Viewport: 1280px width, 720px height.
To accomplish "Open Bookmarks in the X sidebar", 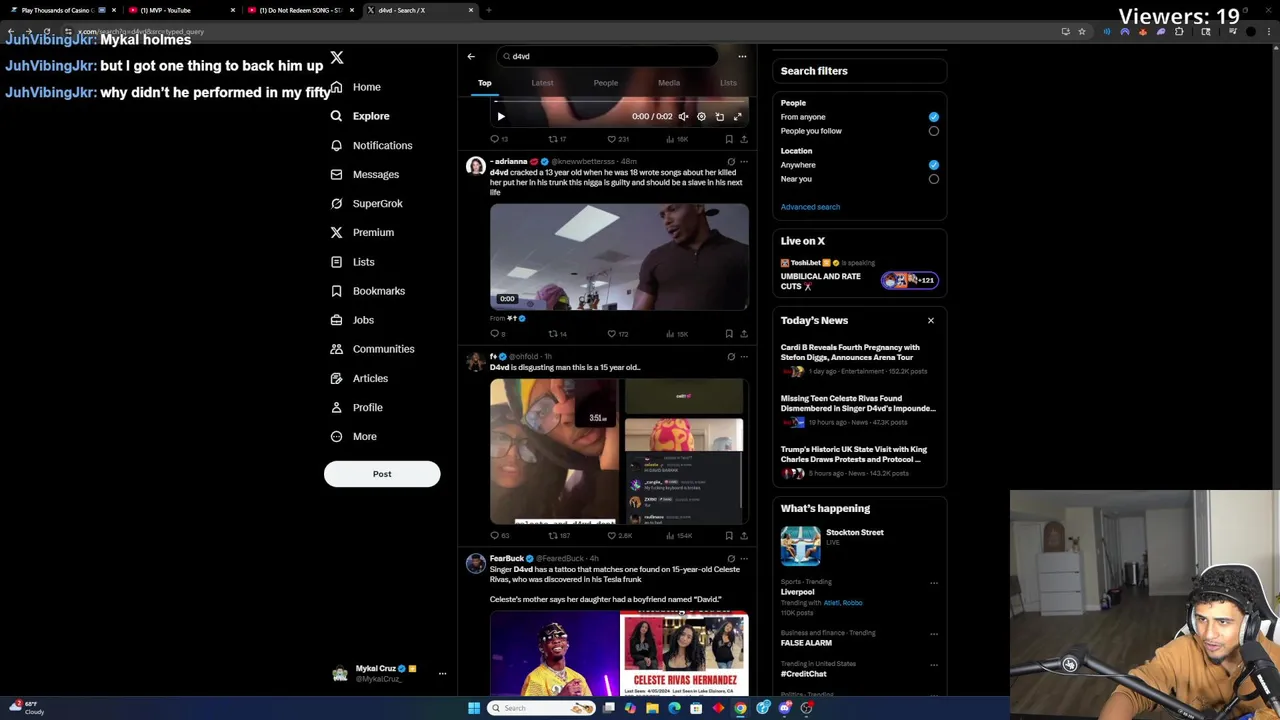I will click(368, 291).
